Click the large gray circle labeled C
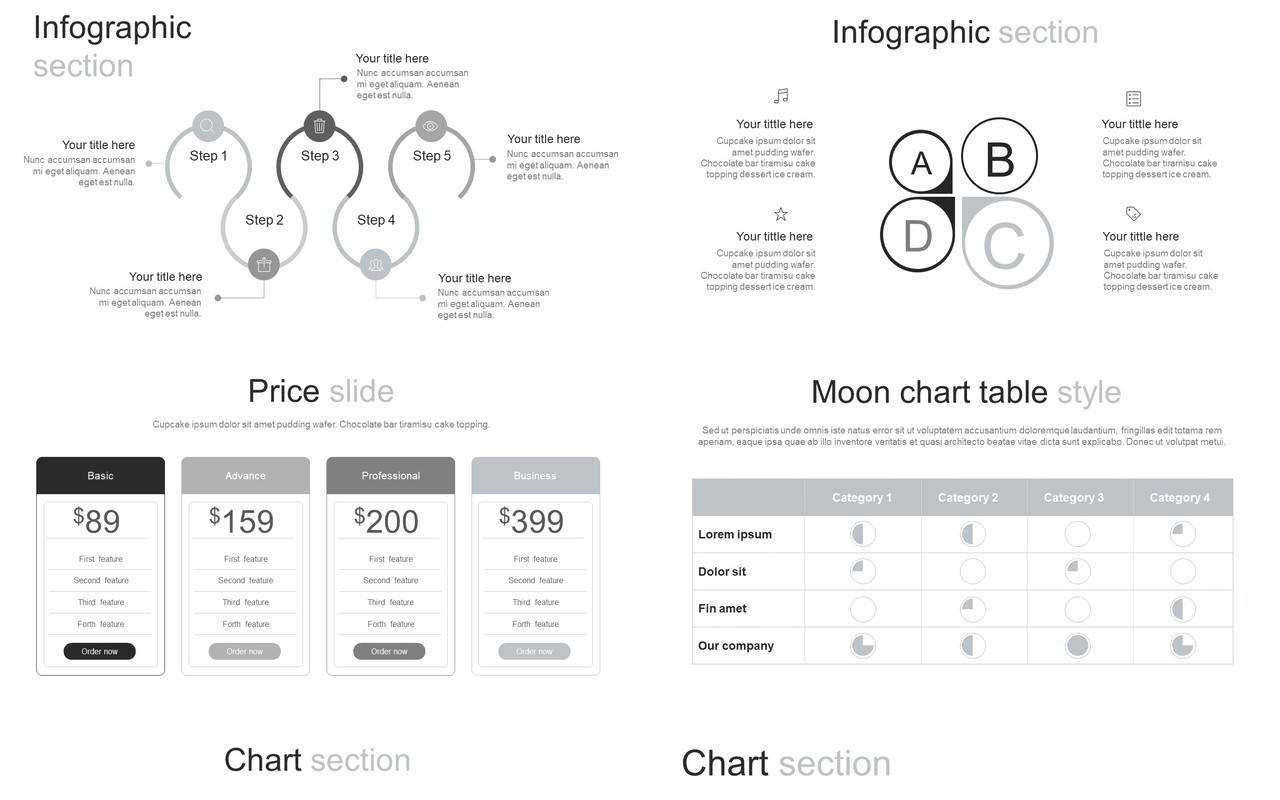This screenshot has width=1280, height=800. click(x=1008, y=244)
